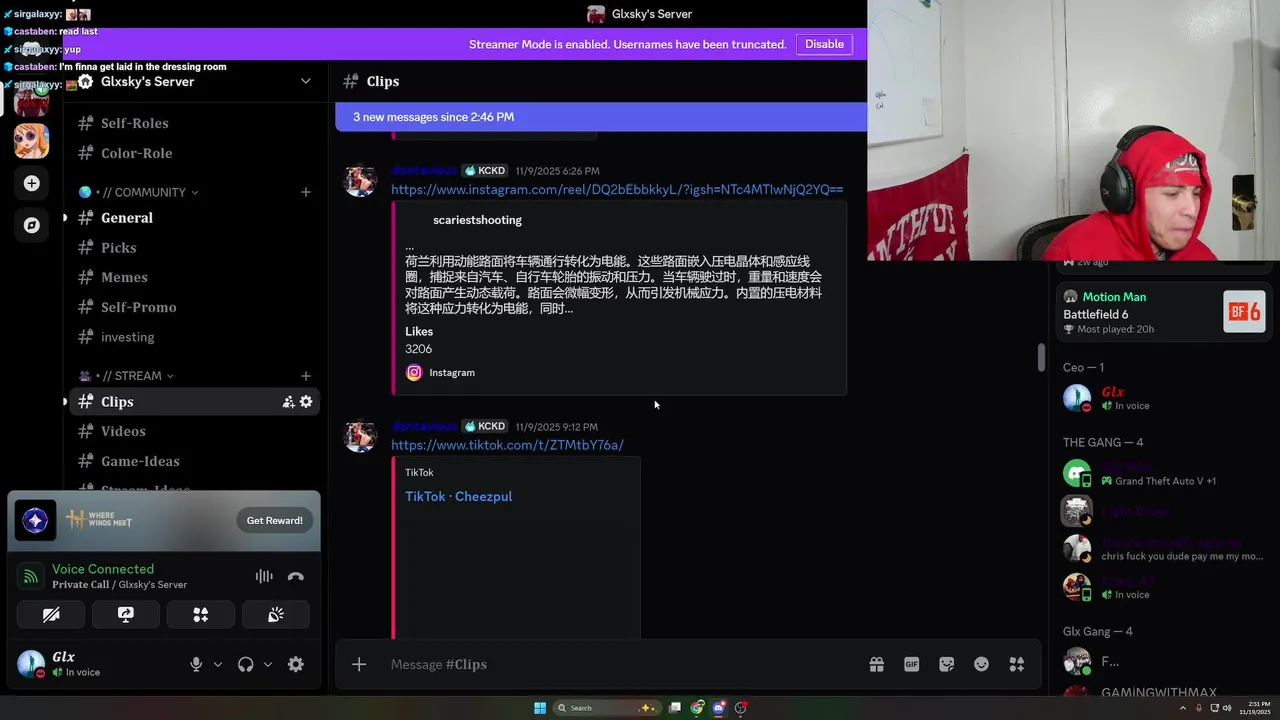The width and height of the screenshot is (1280, 720).
Task: Mute the microphone
Action: tap(196, 664)
